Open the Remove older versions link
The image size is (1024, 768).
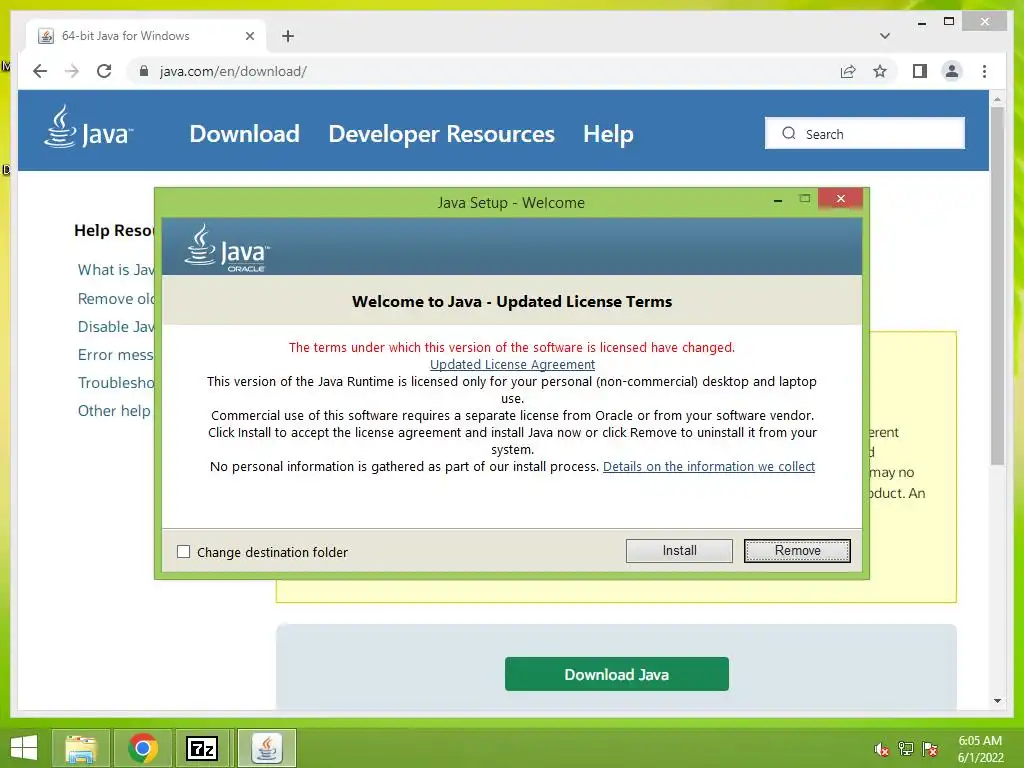[116, 298]
